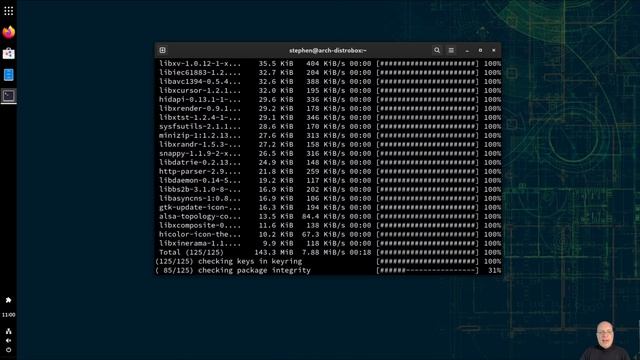
Task: Select the terminal icon in the dock
Action: point(9,96)
